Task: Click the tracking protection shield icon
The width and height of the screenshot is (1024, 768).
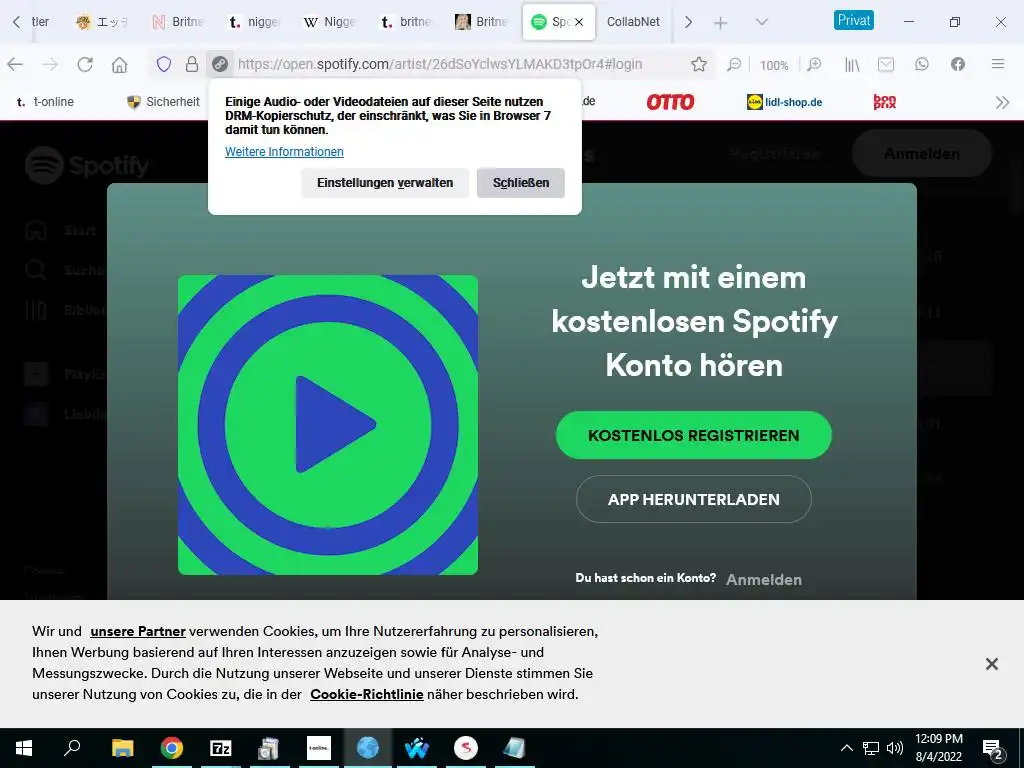Action: click(163, 64)
